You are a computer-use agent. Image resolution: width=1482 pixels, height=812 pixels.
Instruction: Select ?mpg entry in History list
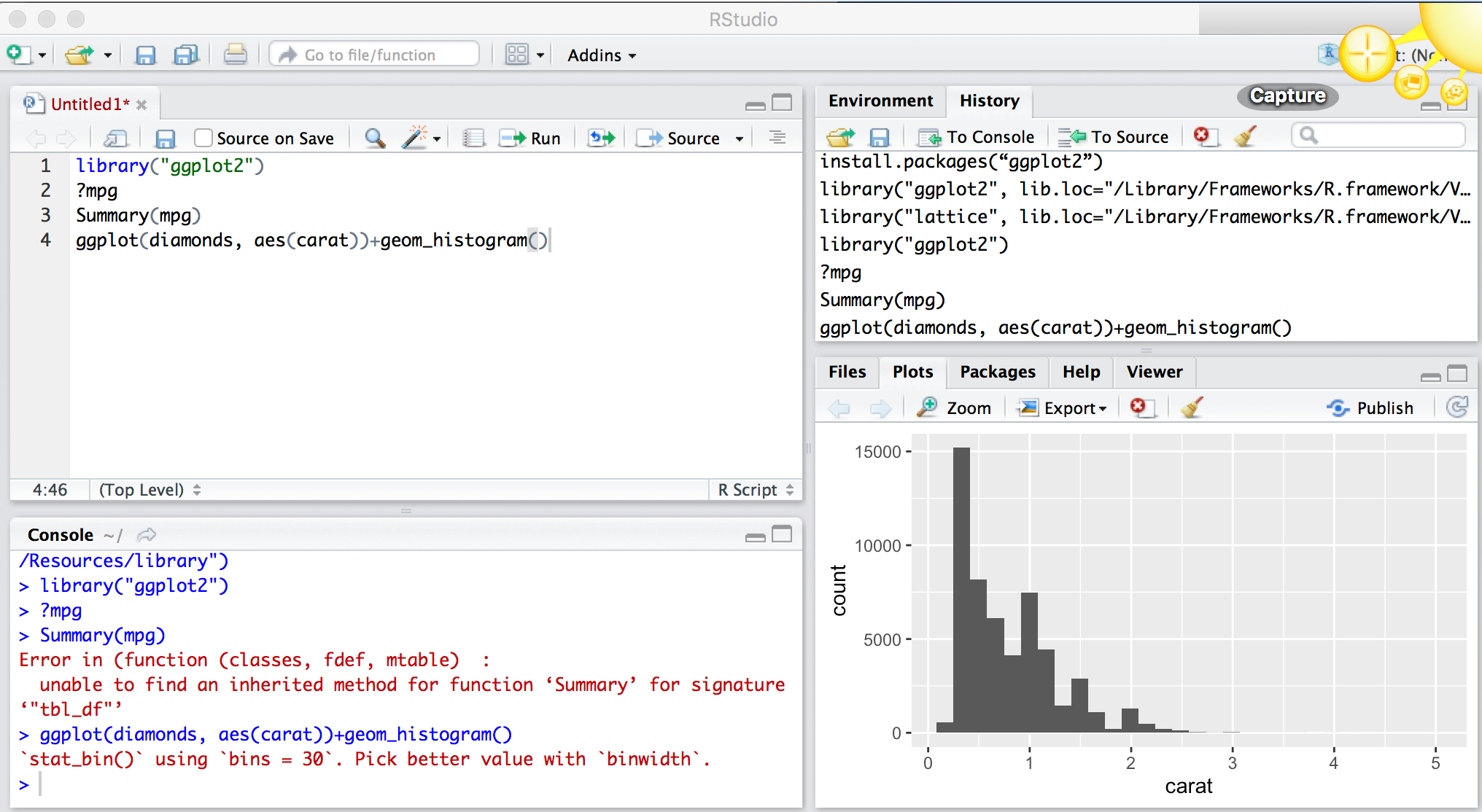841,273
